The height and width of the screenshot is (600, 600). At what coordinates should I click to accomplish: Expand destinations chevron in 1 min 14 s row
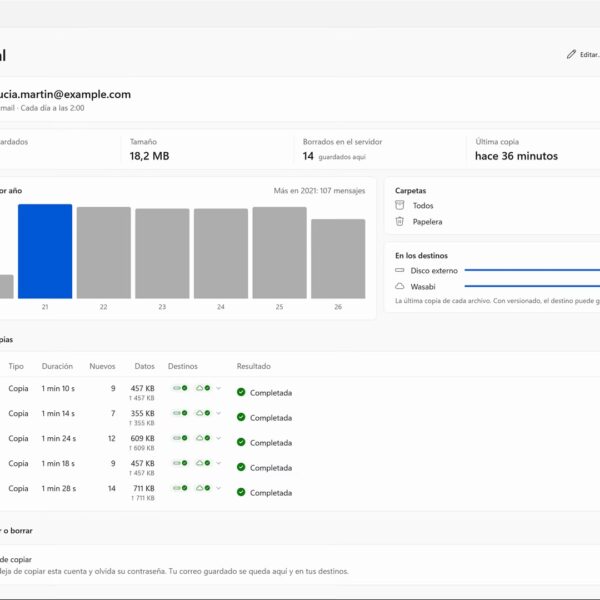pyautogui.click(x=218, y=413)
